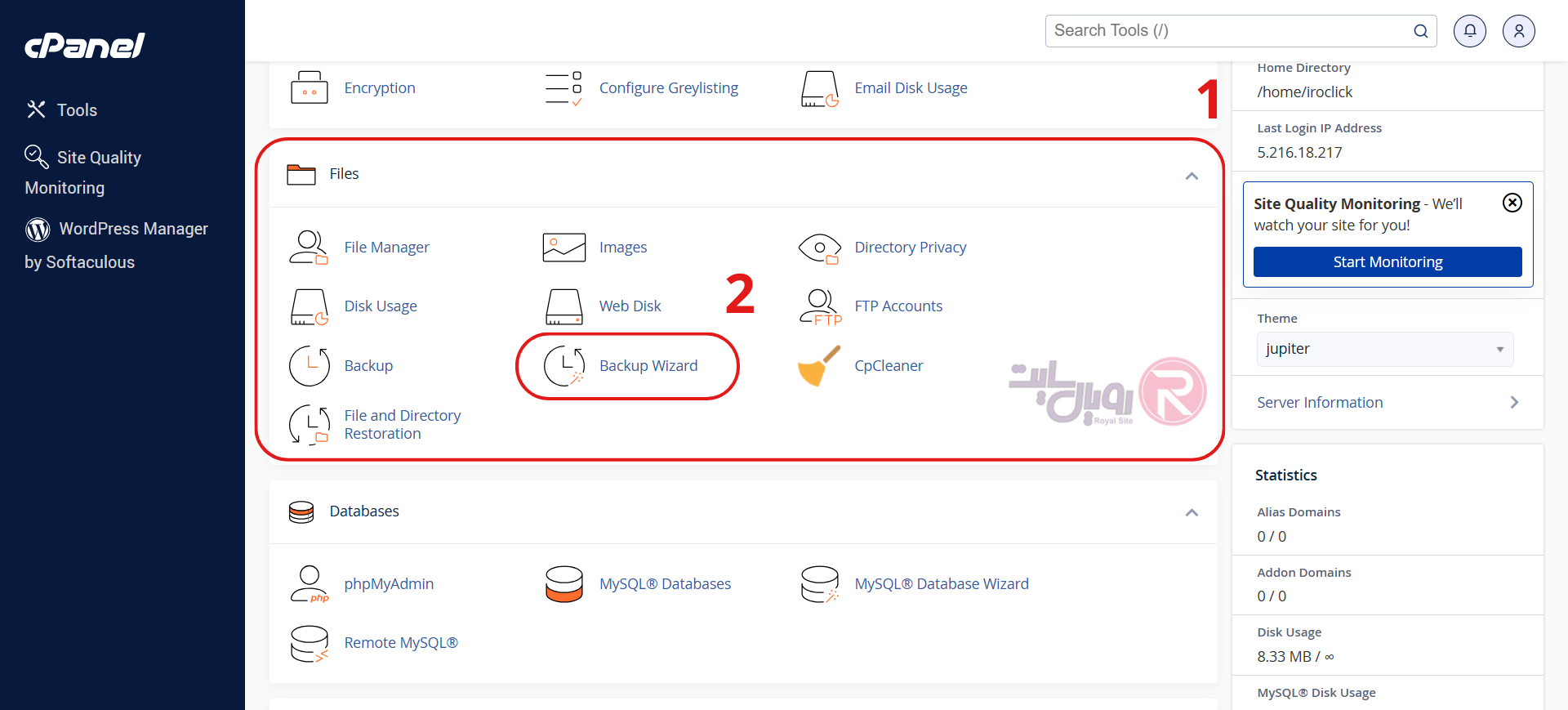Image resolution: width=1568 pixels, height=710 pixels.
Task: Open Tools in the sidebar
Action: click(x=76, y=110)
